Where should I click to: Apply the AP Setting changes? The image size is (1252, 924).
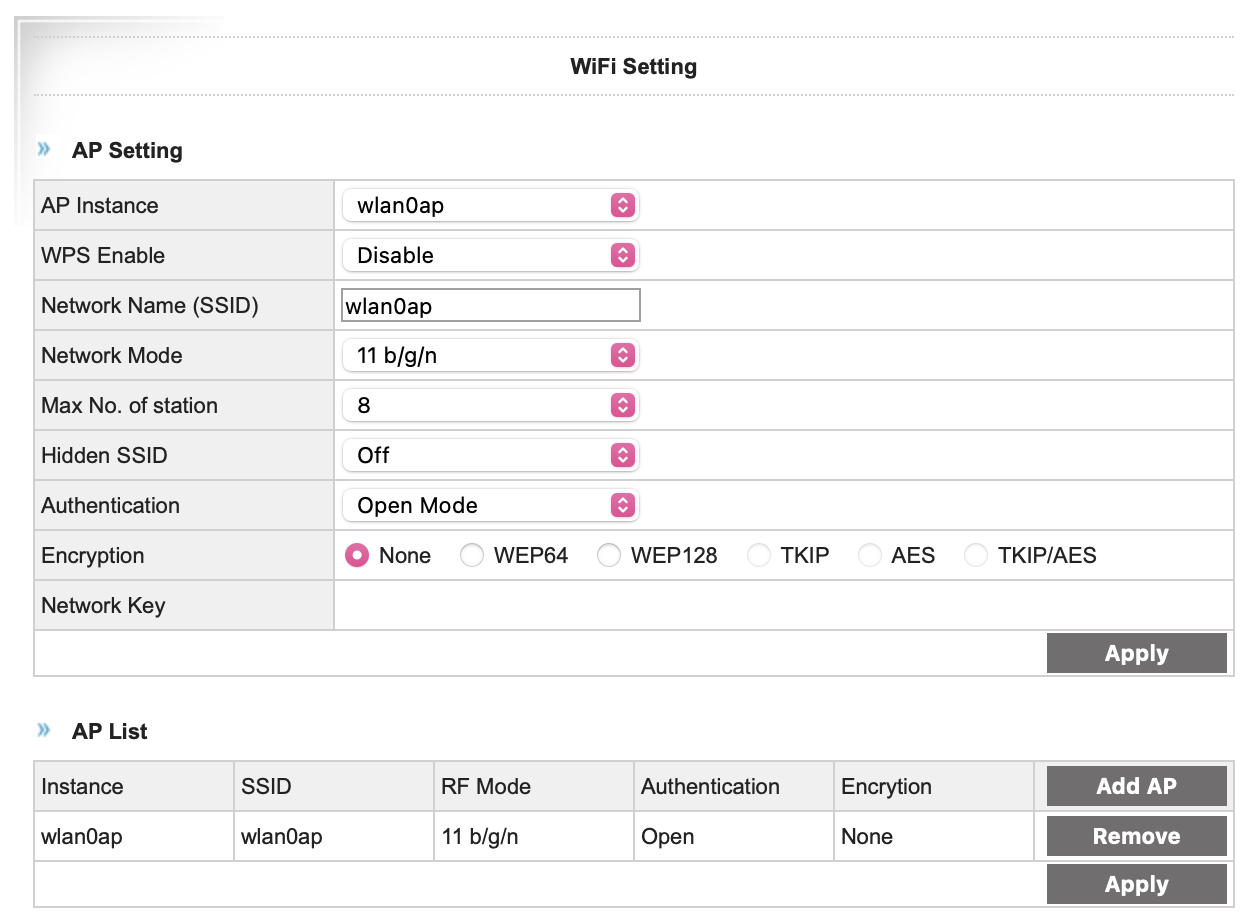coord(1136,654)
